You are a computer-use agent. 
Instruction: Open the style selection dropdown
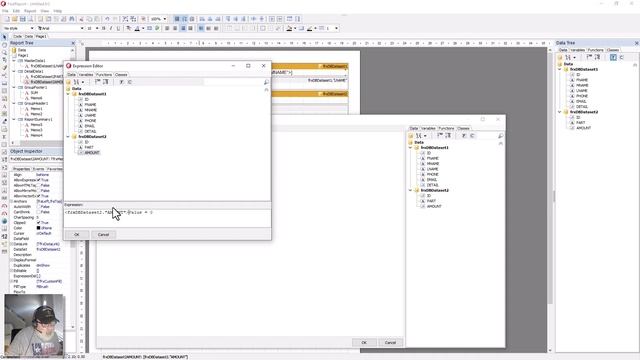coord(32,28)
